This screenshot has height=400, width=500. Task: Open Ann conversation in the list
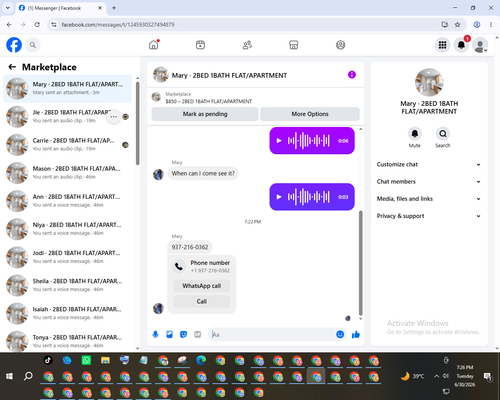[68, 201]
